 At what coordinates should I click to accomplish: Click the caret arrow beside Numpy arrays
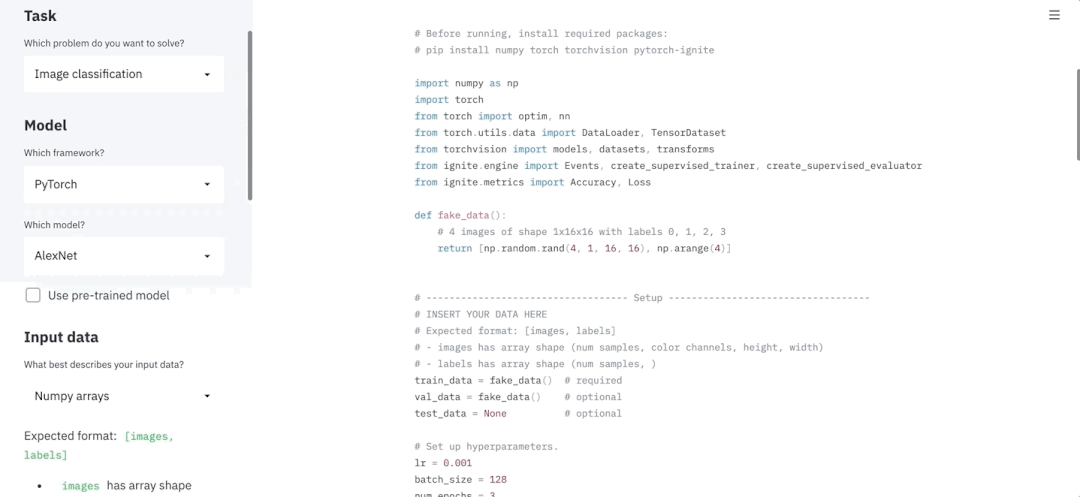point(207,396)
